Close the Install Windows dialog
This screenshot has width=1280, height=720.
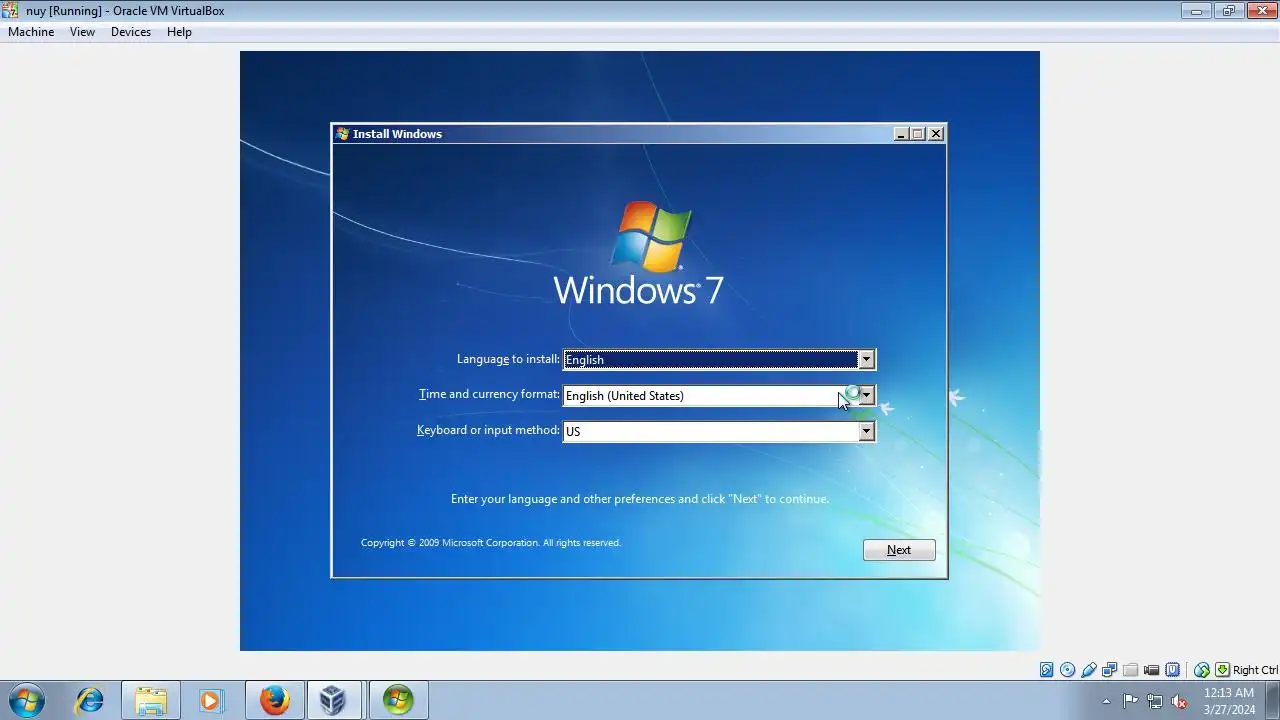[x=936, y=134]
